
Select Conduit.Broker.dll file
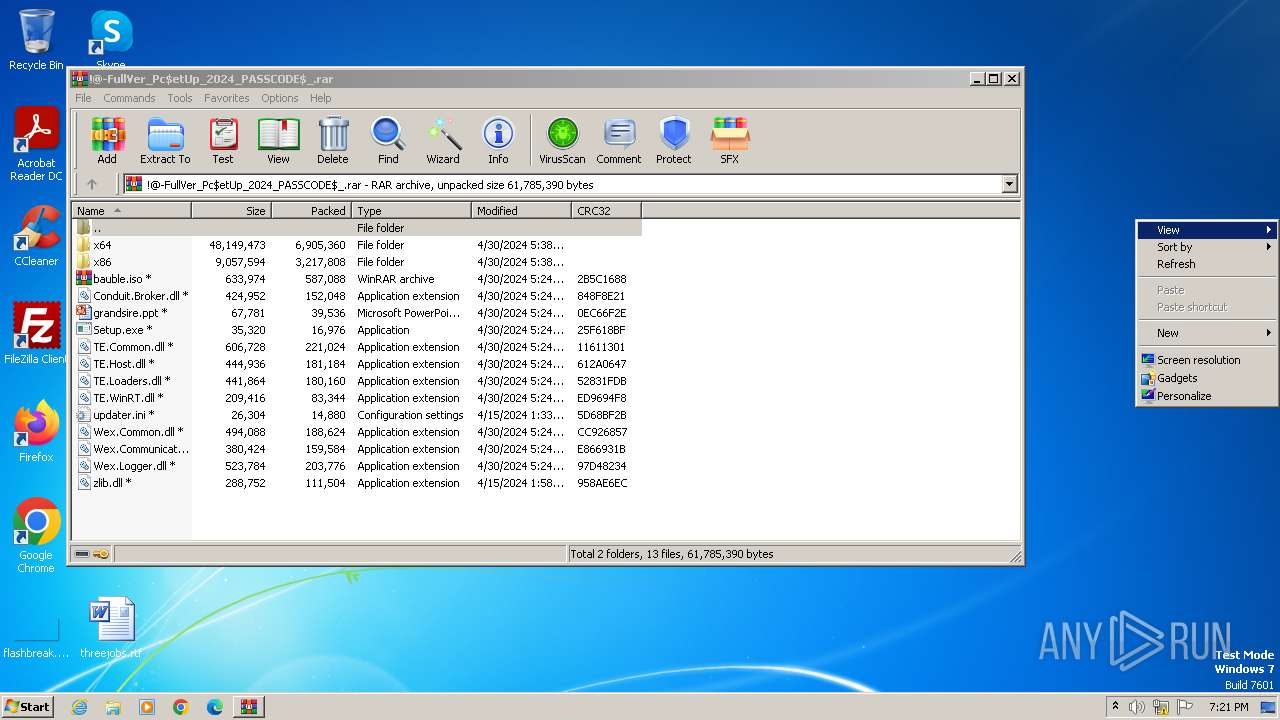(357, 296)
